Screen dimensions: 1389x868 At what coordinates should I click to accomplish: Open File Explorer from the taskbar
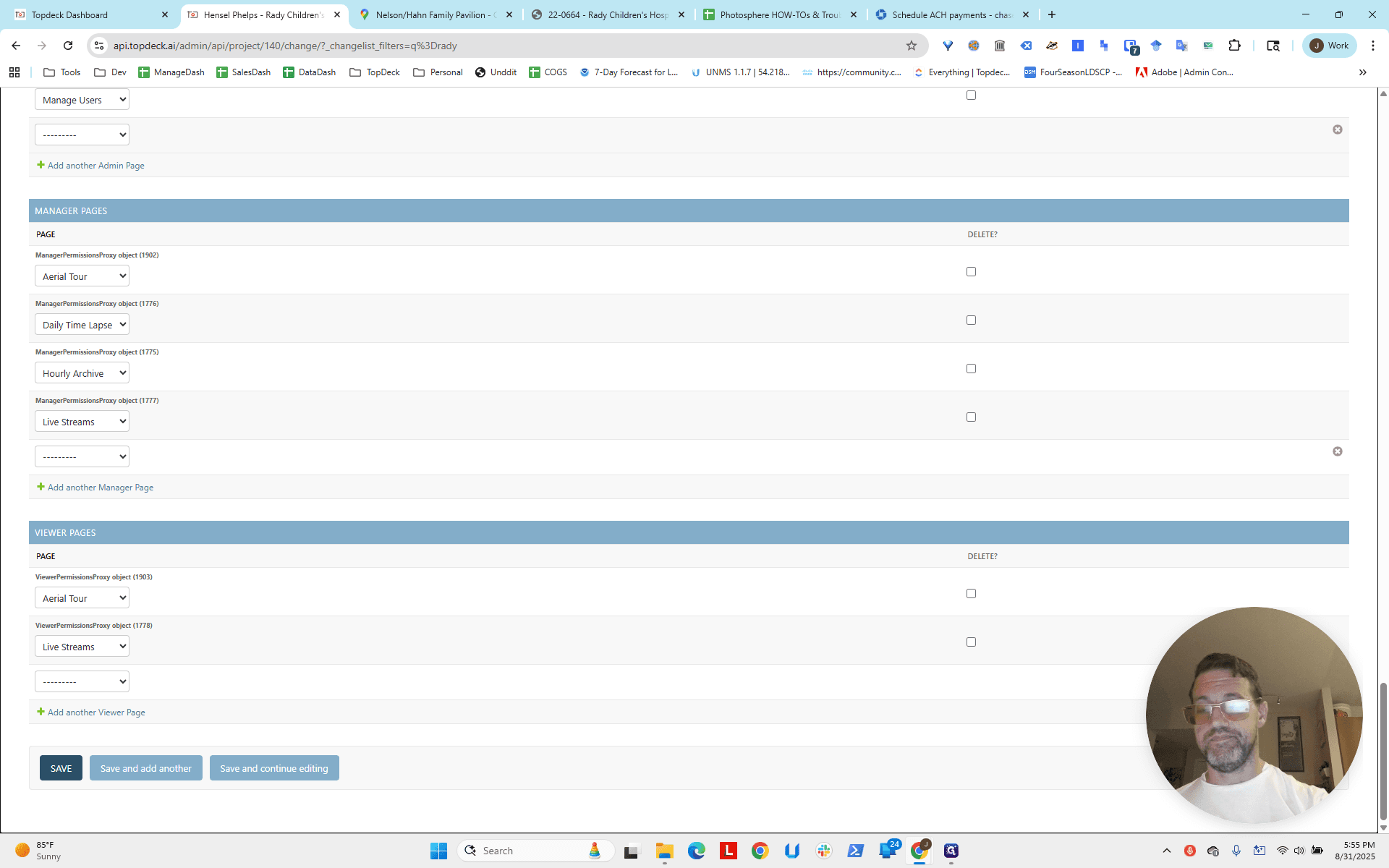[x=664, y=851]
